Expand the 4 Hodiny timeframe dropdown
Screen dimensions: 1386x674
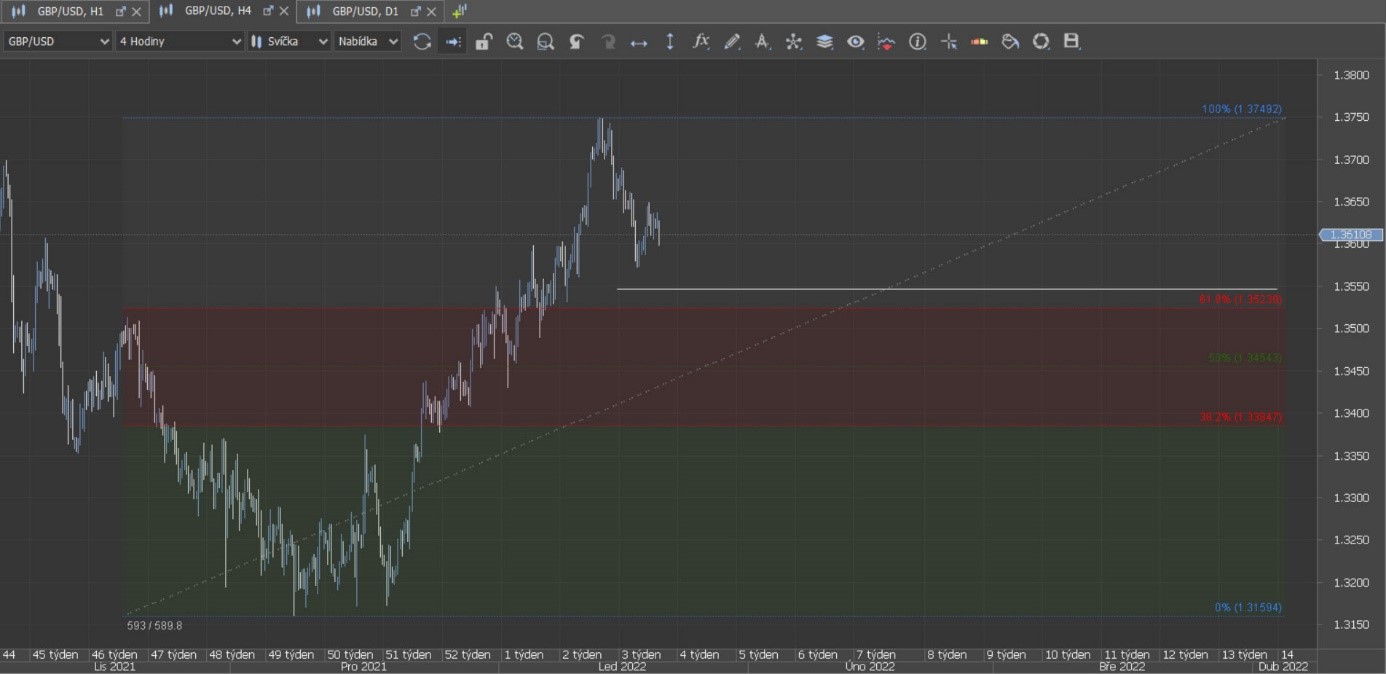(180, 42)
